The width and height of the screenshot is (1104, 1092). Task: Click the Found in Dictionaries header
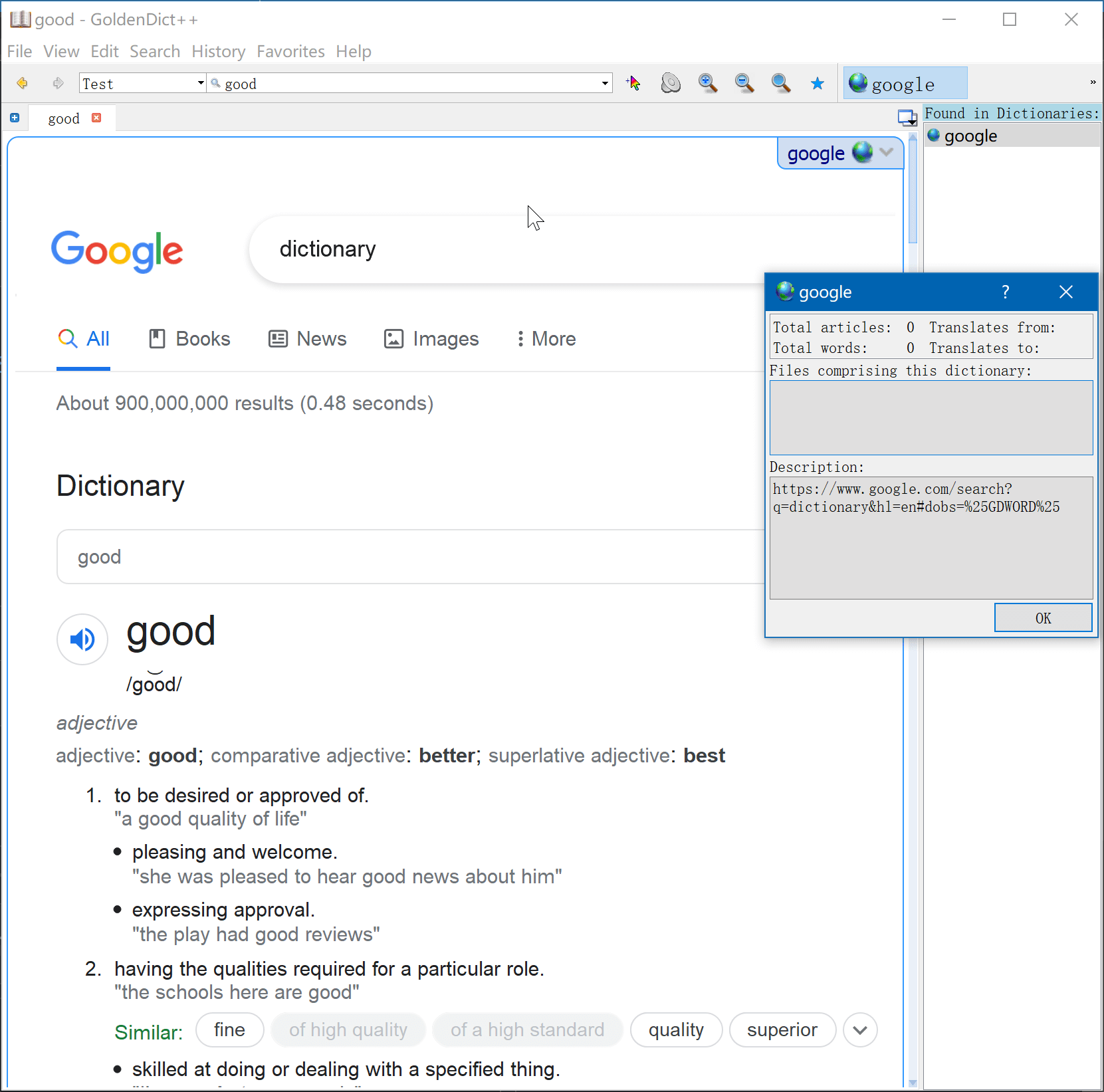(x=1012, y=114)
